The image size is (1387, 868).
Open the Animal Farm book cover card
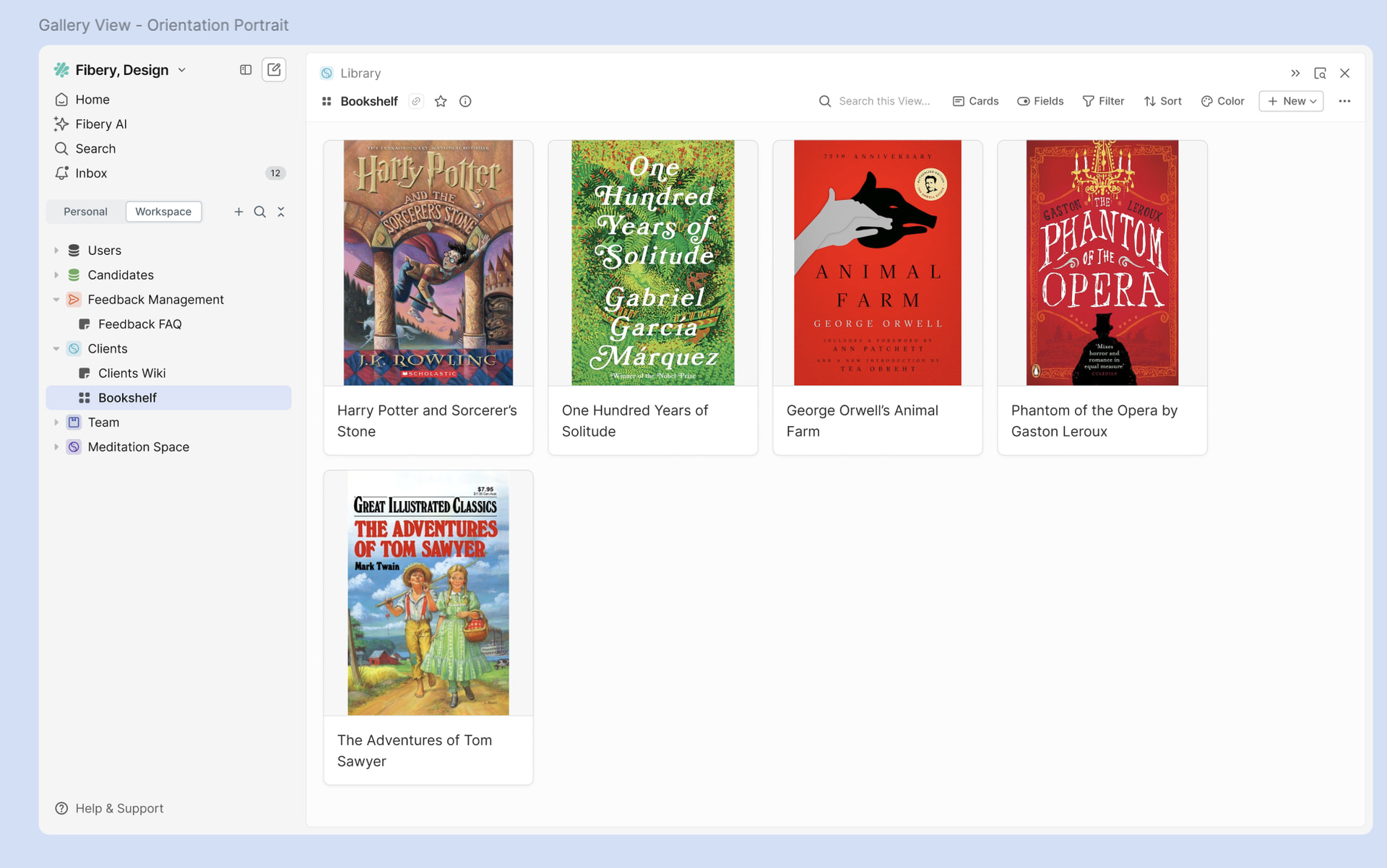pos(877,263)
